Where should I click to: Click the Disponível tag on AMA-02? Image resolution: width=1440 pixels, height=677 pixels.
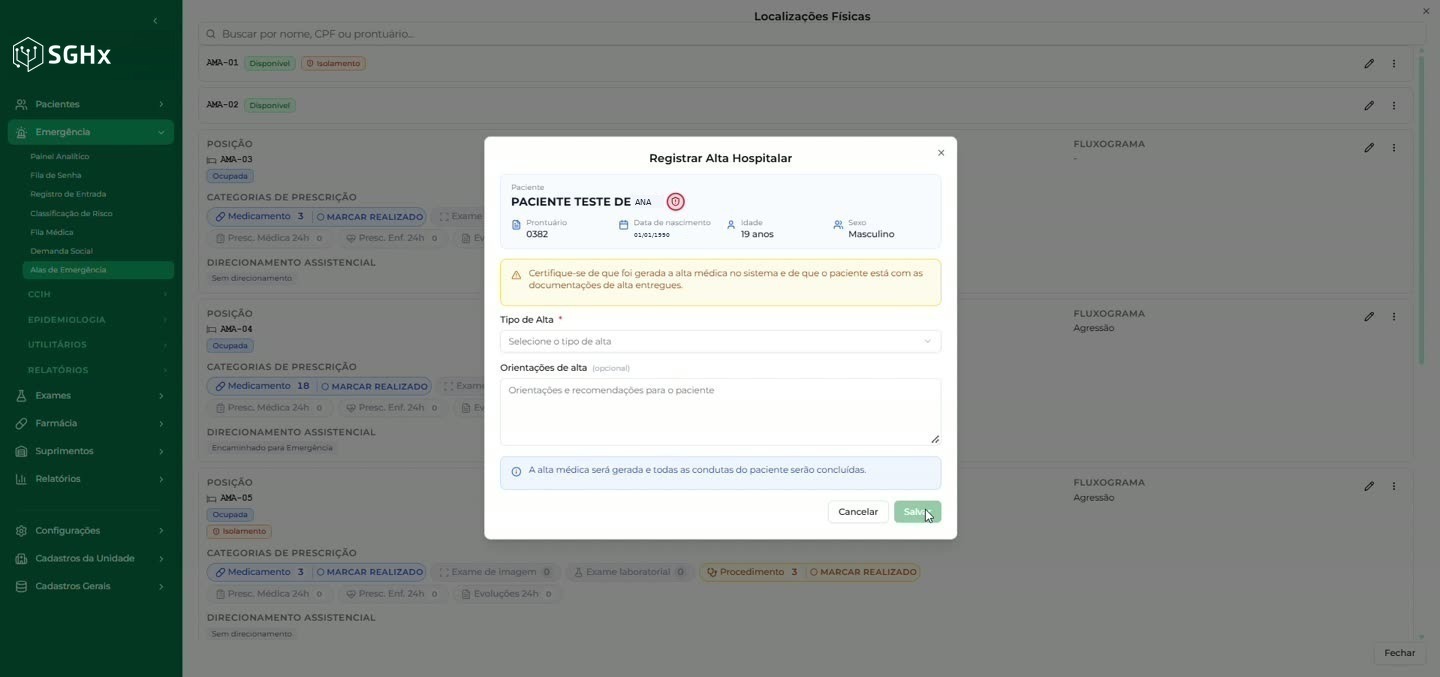click(270, 105)
